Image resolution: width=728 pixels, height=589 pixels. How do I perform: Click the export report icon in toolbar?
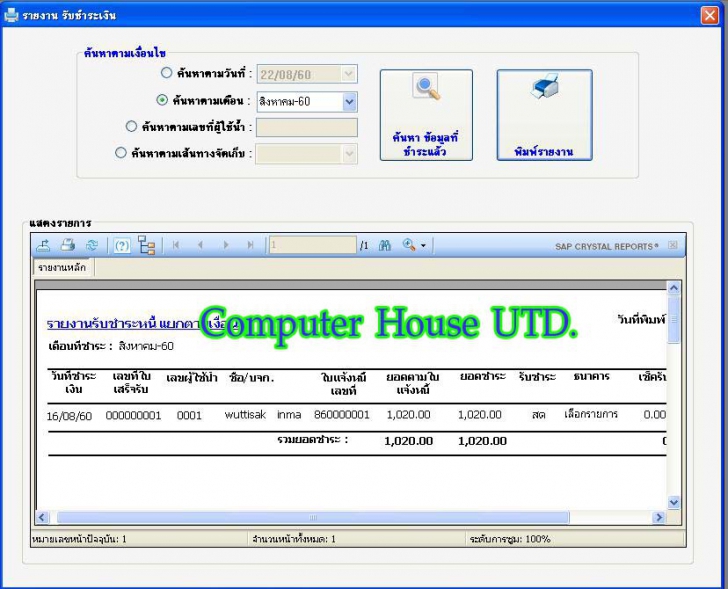tap(44, 245)
